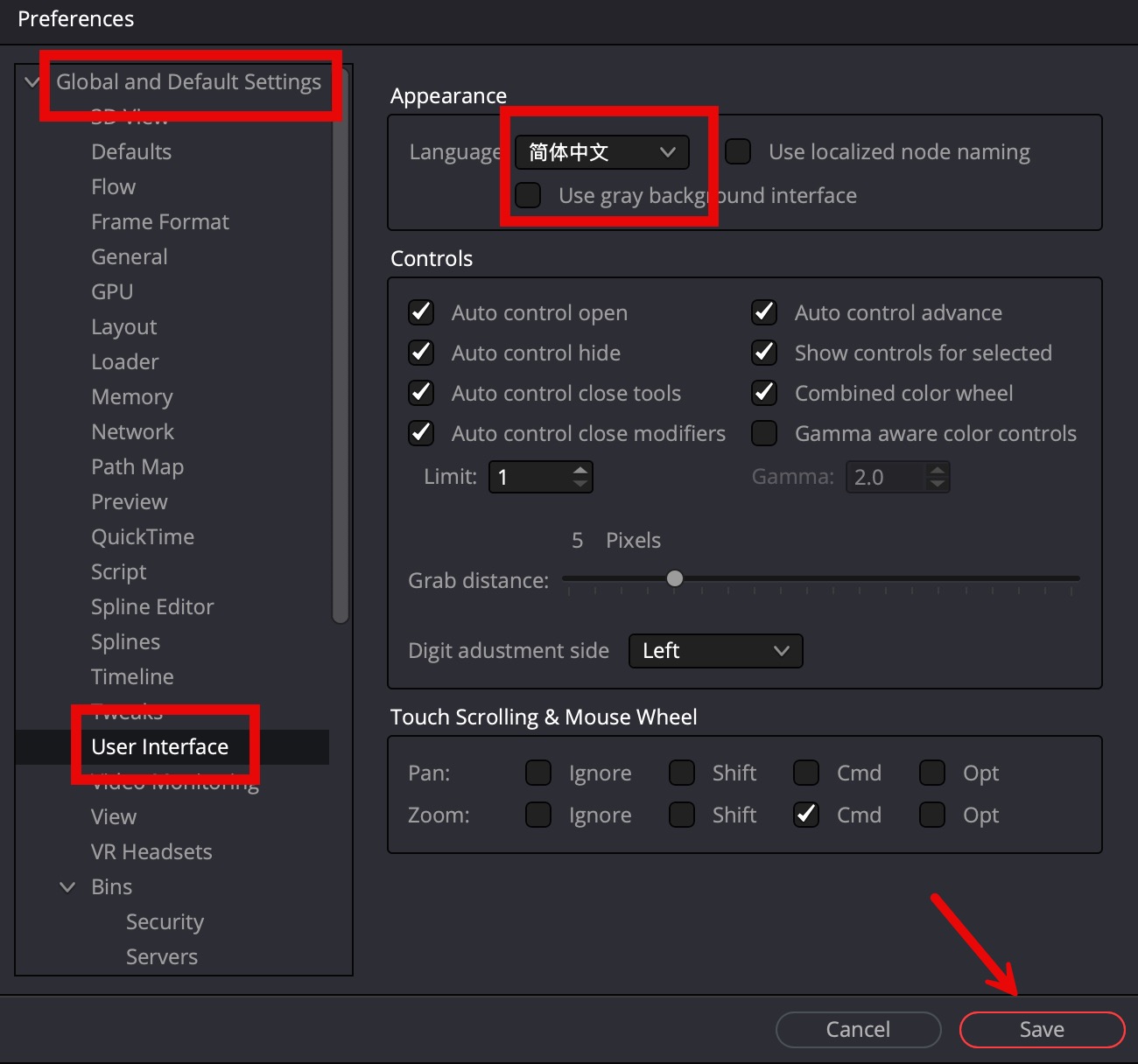Collapse the Global and Default Settings tree
Screen dimensions: 1138x1064
(x=32, y=82)
